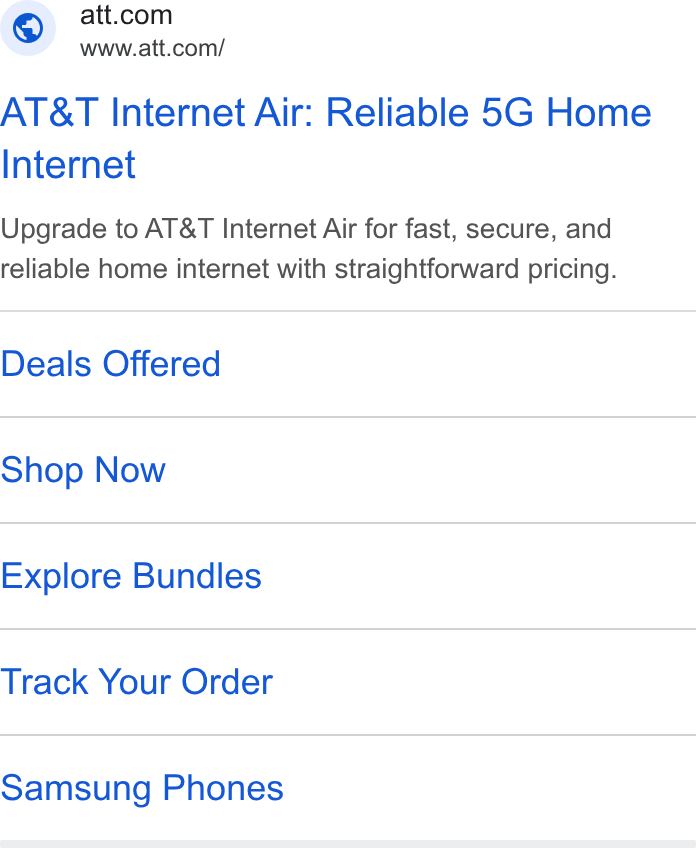This screenshot has height=848, width=696.
Task: Click the word "Now" in Shop Now
Action: (x=130, y=469)
